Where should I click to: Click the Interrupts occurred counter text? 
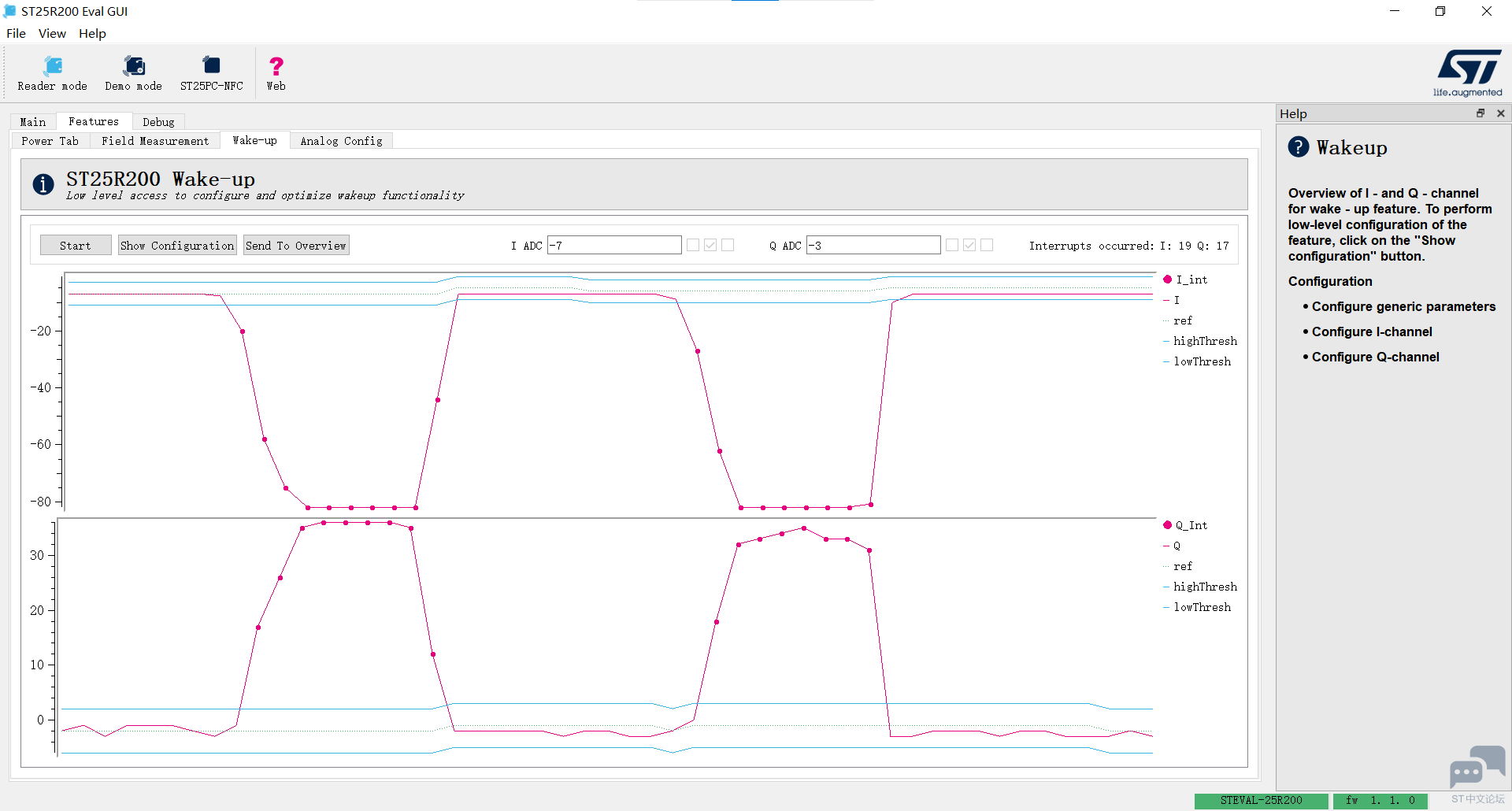click(x=1128, y=246)
